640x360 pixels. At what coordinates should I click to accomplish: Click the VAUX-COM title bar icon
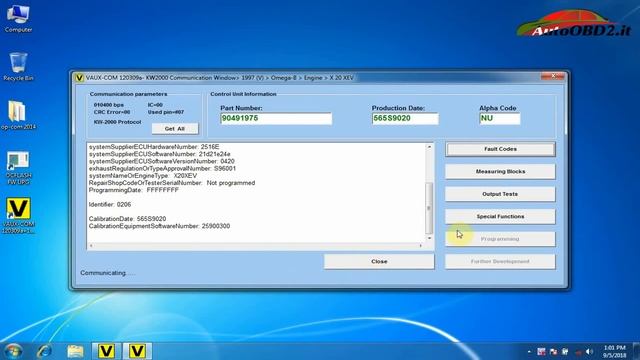(79, 78)
